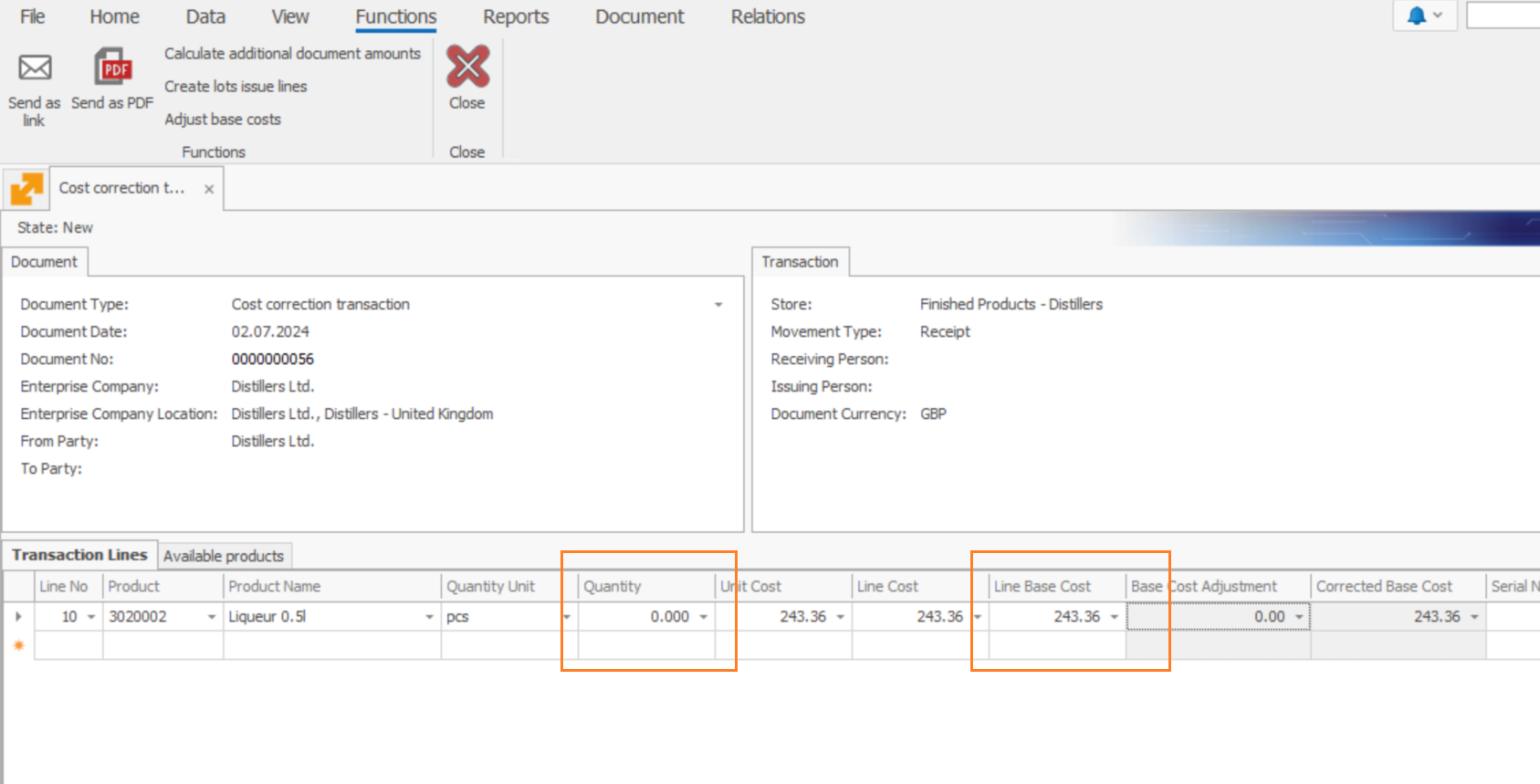This screenshot has height=784, width=1540.
Task: Open the Relations ribbon tab
Action: point(768,16)
